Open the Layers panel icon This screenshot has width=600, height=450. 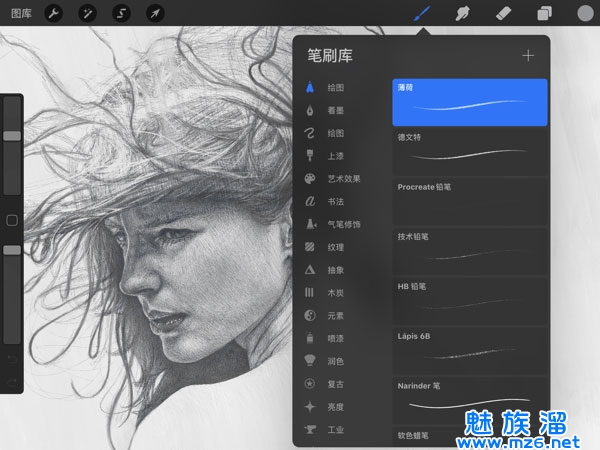click(544, 14)
